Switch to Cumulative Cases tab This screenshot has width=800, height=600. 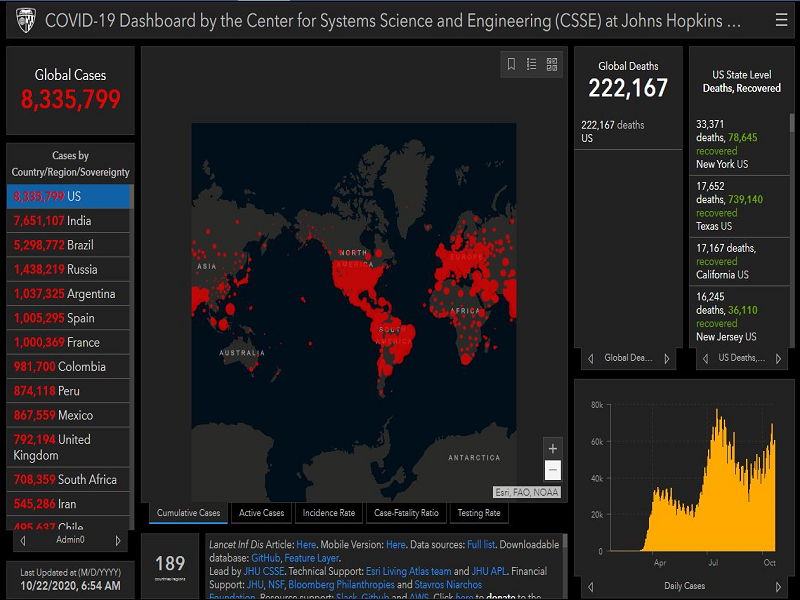pyautogui.click(x=188, y=513)
